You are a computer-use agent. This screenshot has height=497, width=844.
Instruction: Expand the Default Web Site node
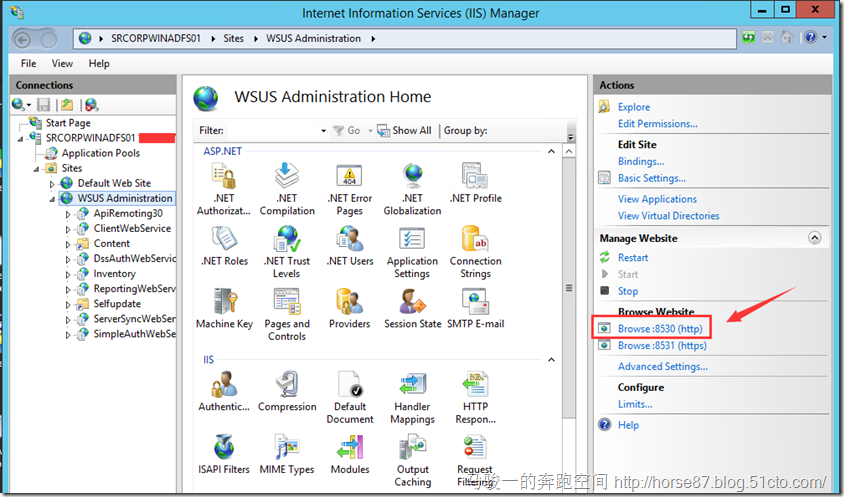coord(52,184)
